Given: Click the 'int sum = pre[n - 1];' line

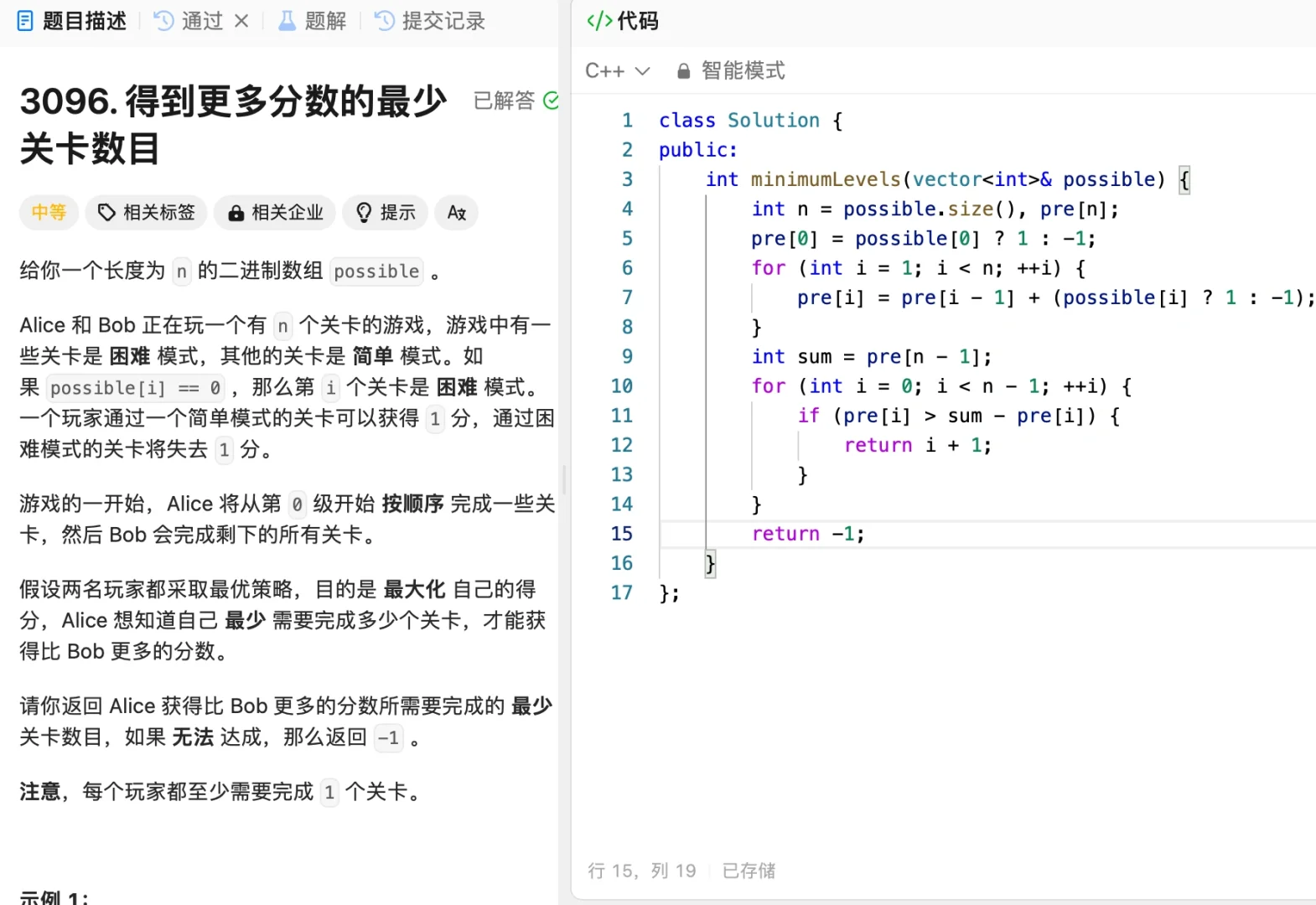Looking at the screenshot, I should pyautogui.click(x=872, y=356).
